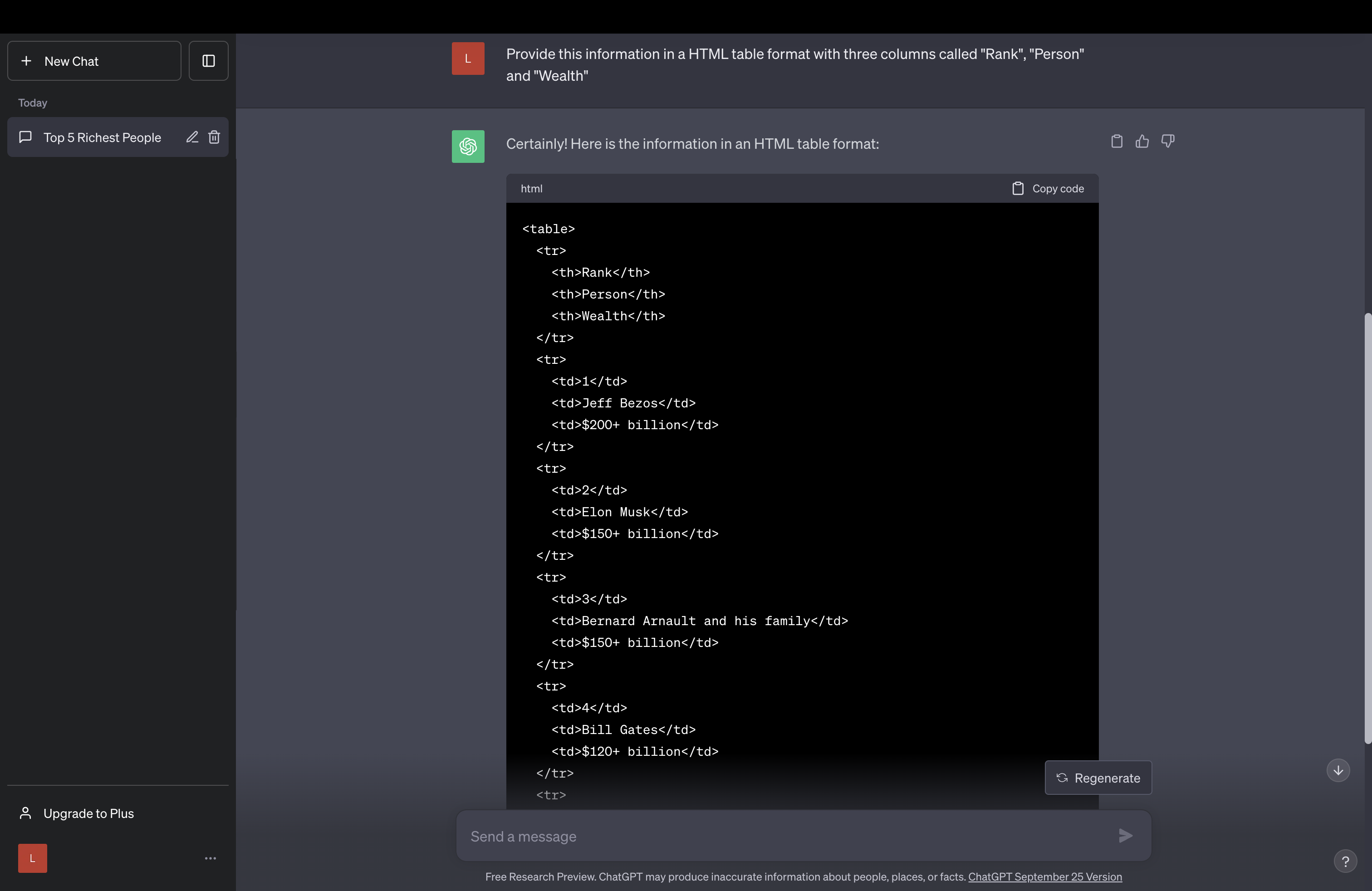Jump to bottom of conversation arrow
The width and height of the screenshot is (1372, 891).
click(x=1338, y=770)
